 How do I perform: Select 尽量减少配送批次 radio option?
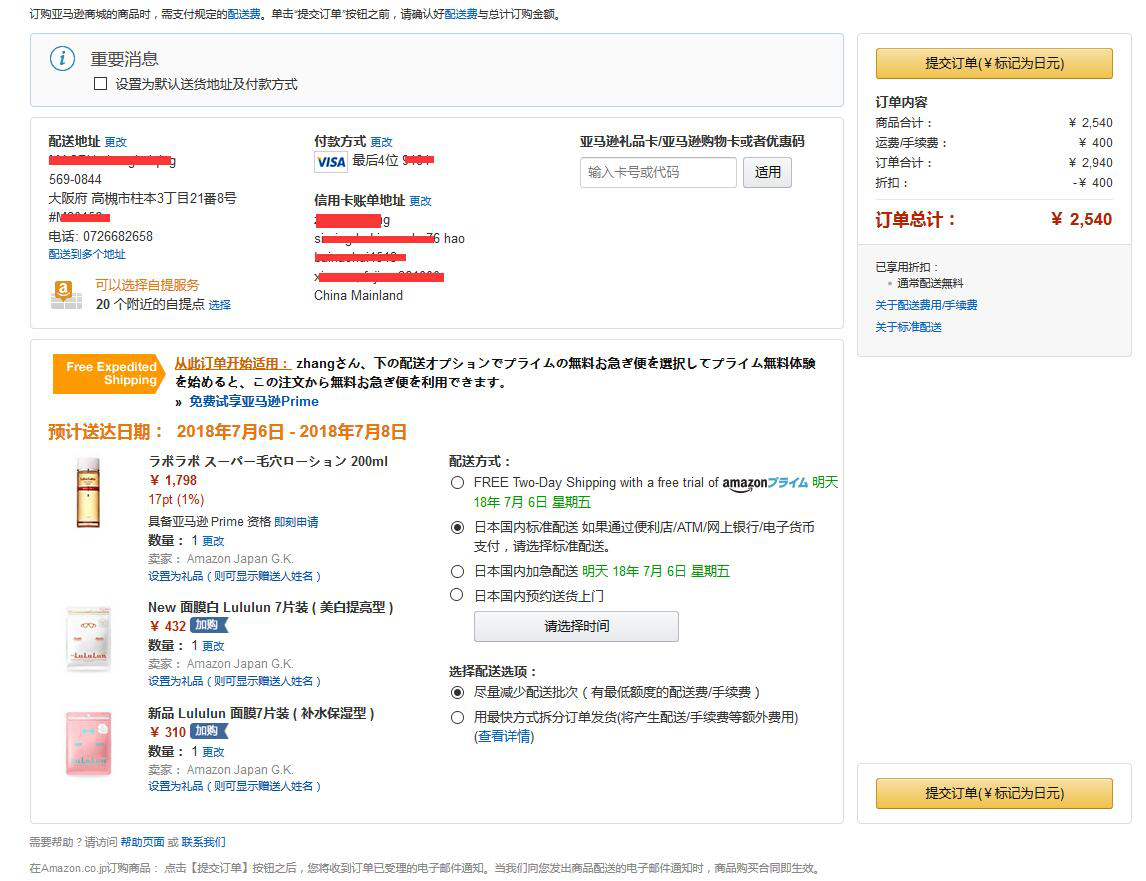(x=458, y=692)
